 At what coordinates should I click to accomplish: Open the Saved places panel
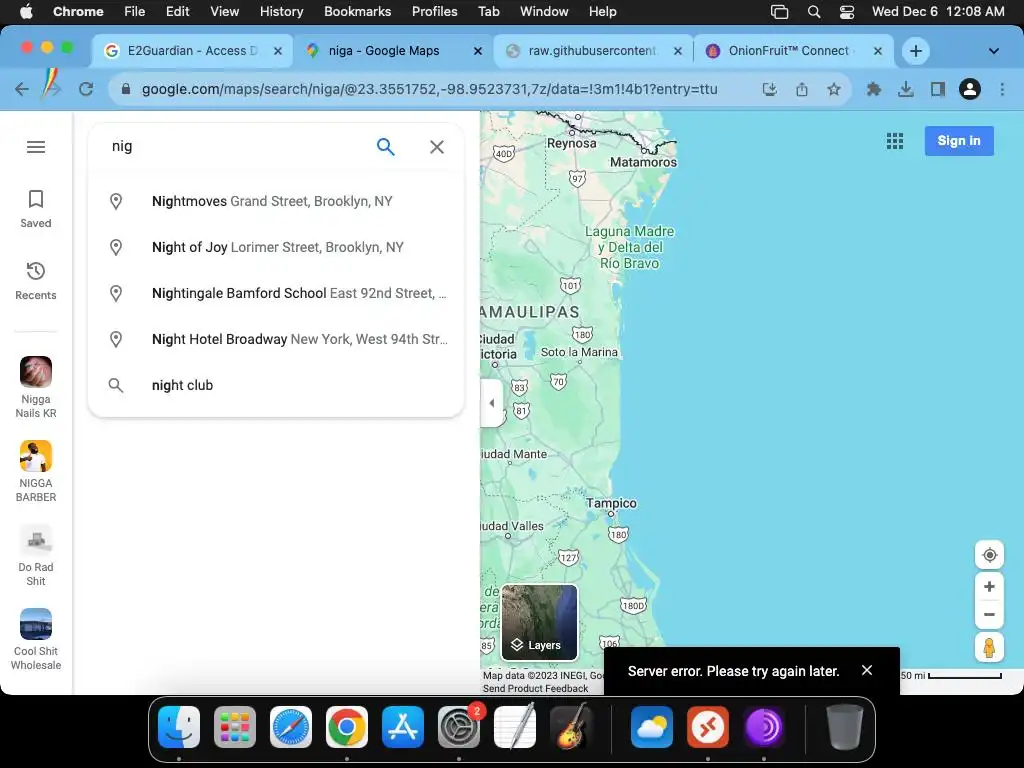pos(36,209)
